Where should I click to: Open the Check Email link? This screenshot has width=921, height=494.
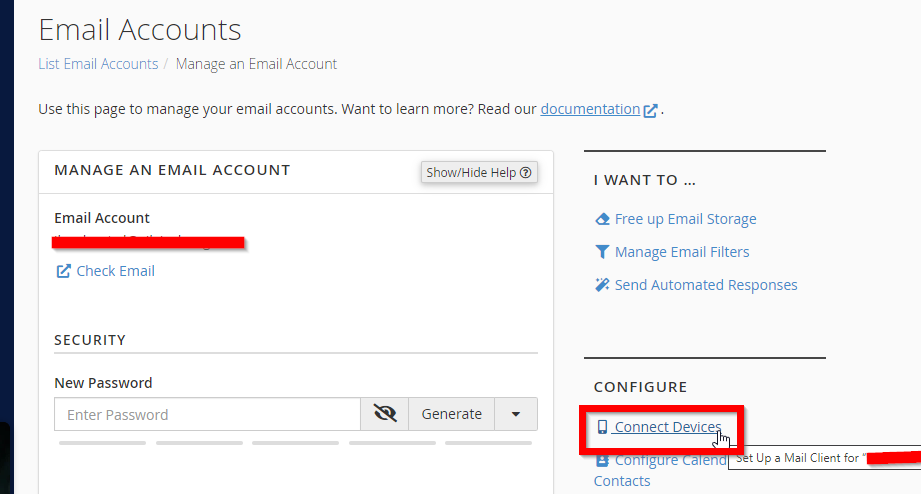click(x=116, y=271)
